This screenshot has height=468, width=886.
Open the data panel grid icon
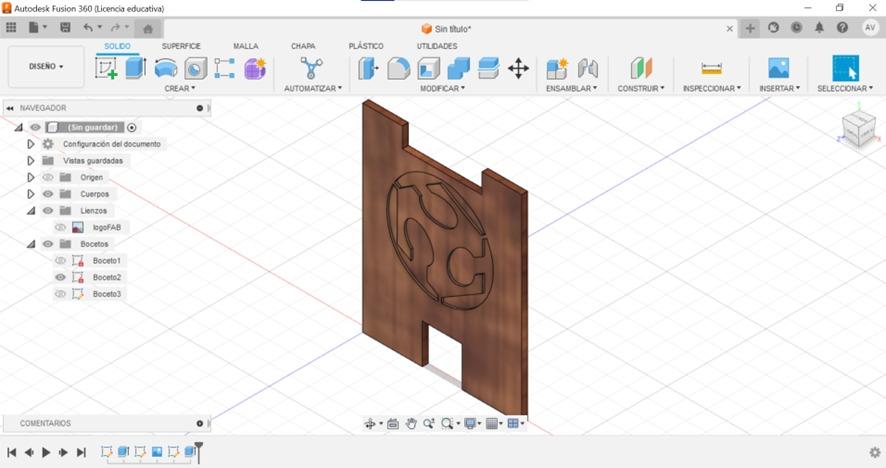[11, 27]
